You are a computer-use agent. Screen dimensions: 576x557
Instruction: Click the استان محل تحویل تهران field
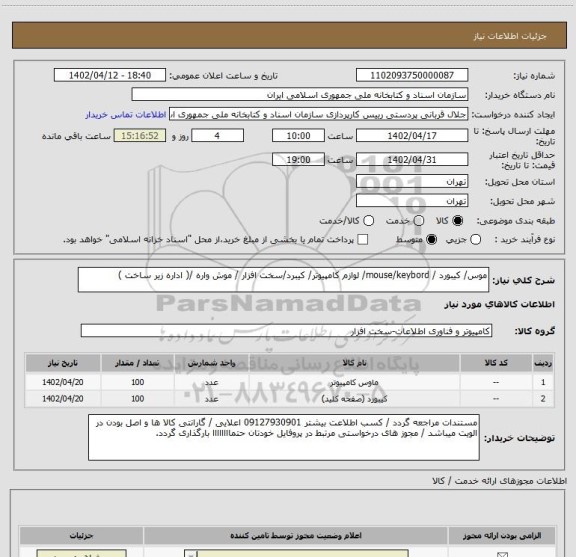pyautogui.click(x=412, y=182)
